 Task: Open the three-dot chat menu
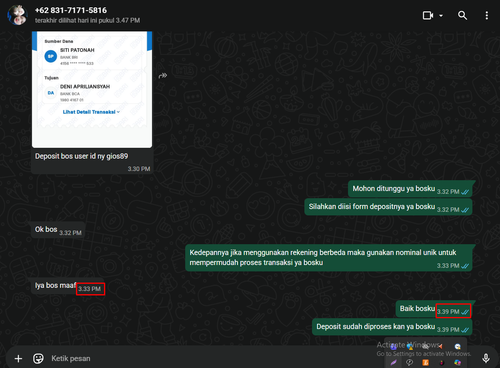(x=487, y=15)
